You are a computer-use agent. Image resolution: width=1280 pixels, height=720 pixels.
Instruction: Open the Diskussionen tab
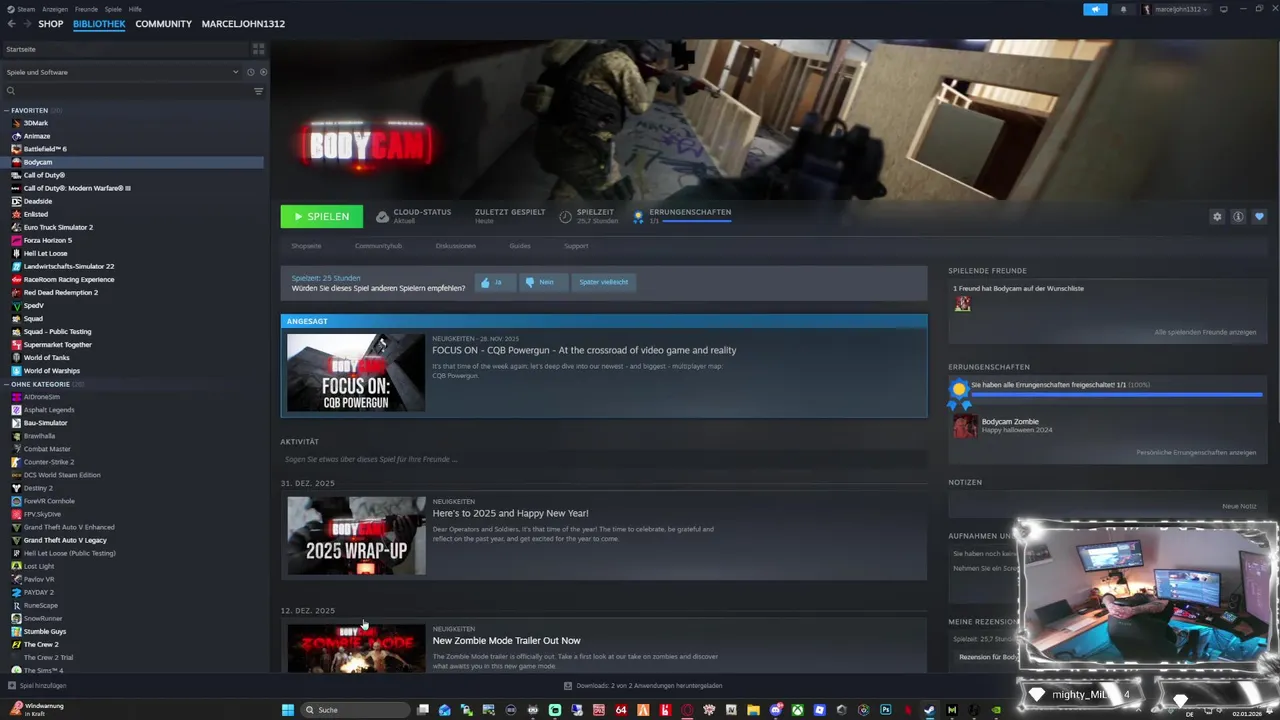(x=455, y=246)
